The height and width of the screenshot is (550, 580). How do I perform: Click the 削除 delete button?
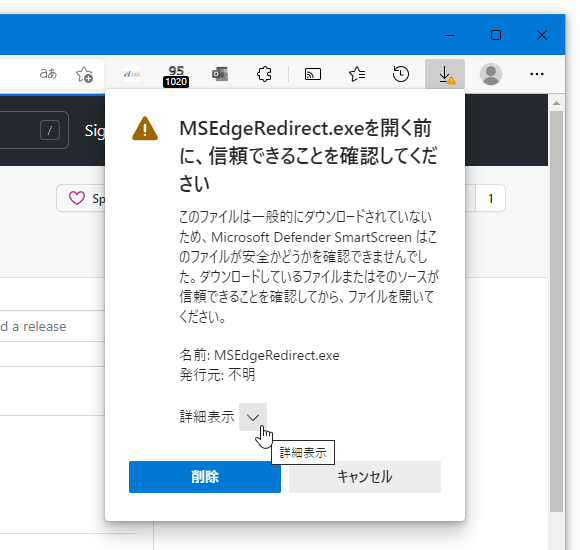[205, 477]
